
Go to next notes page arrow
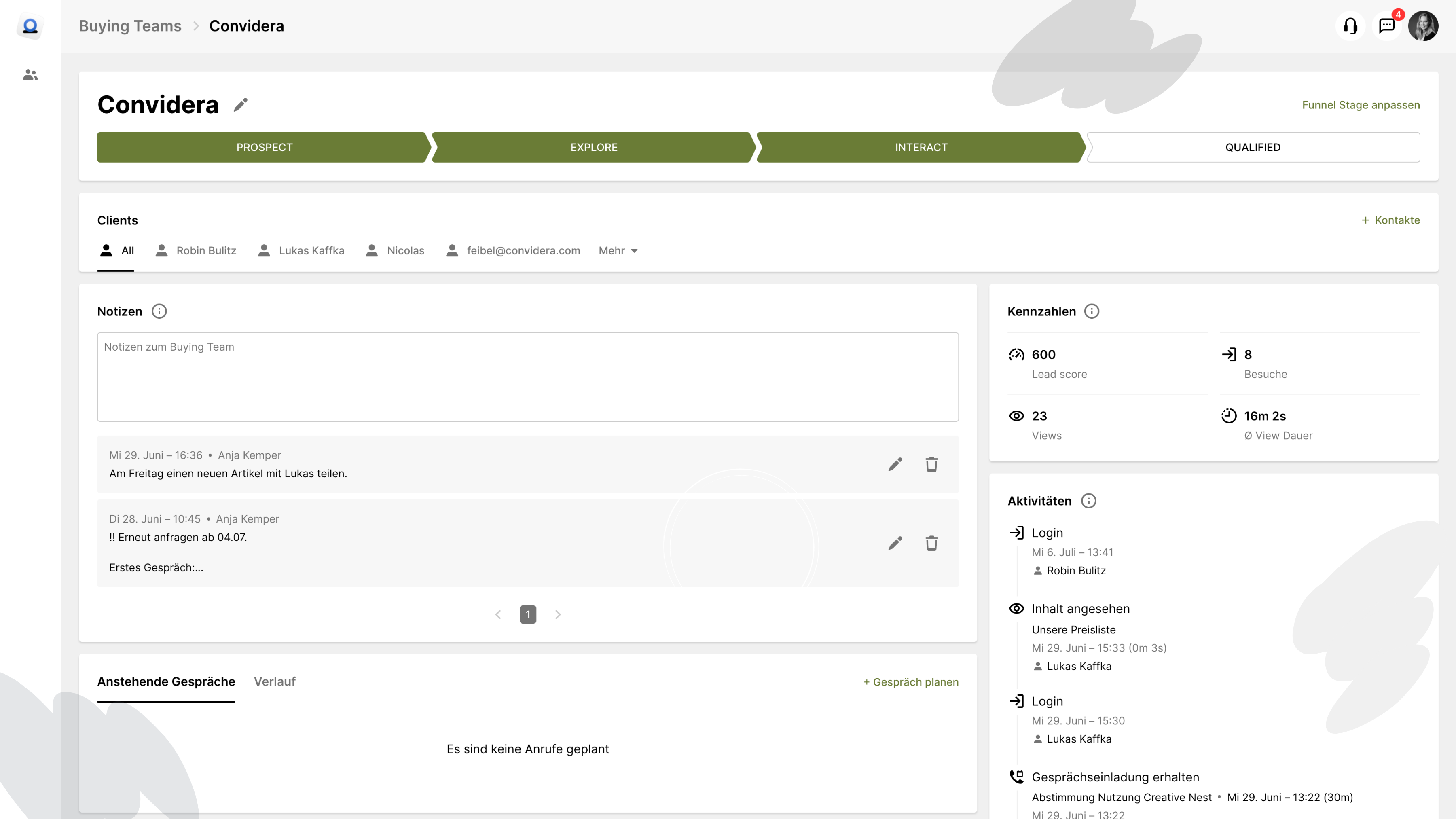pos(558,614)
